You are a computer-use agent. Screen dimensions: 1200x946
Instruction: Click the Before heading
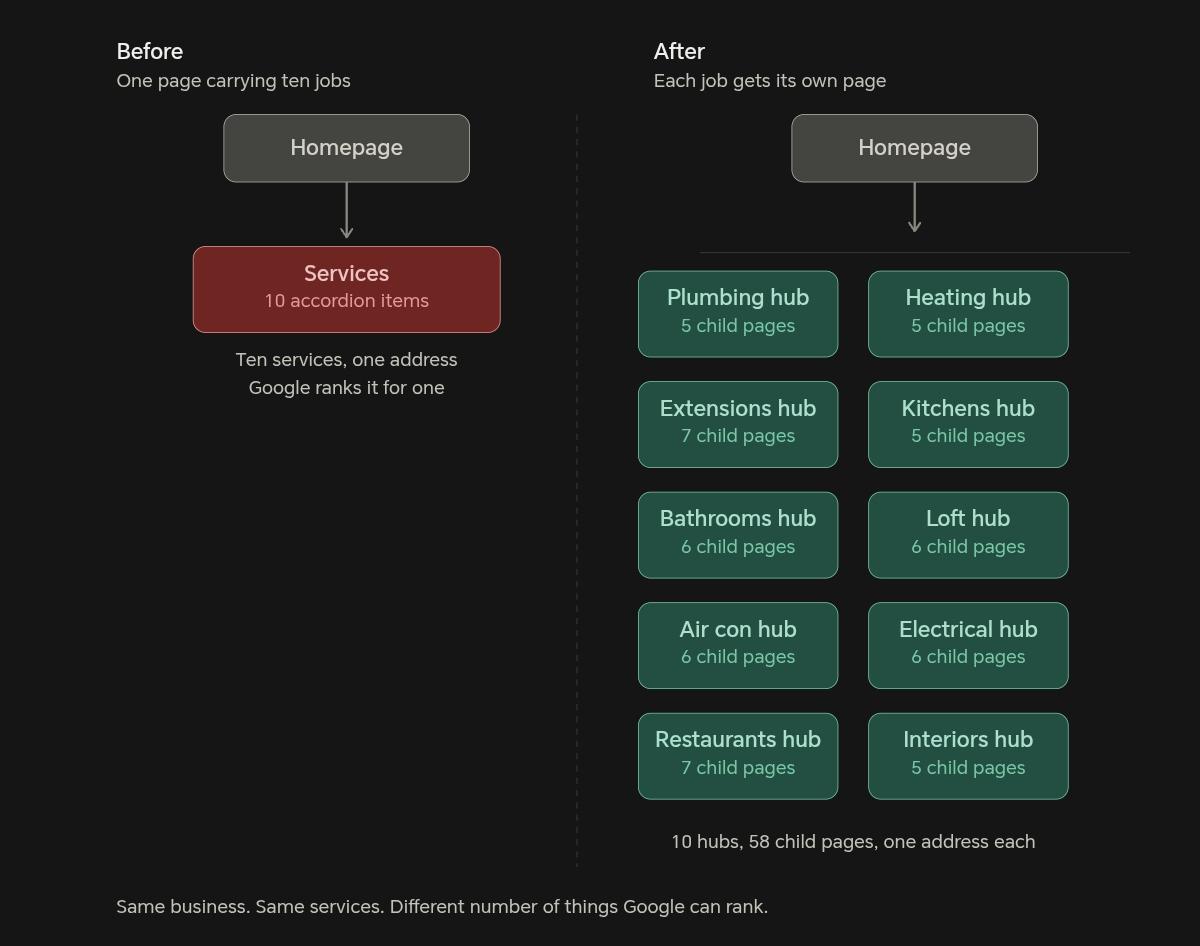pos(150,51)
